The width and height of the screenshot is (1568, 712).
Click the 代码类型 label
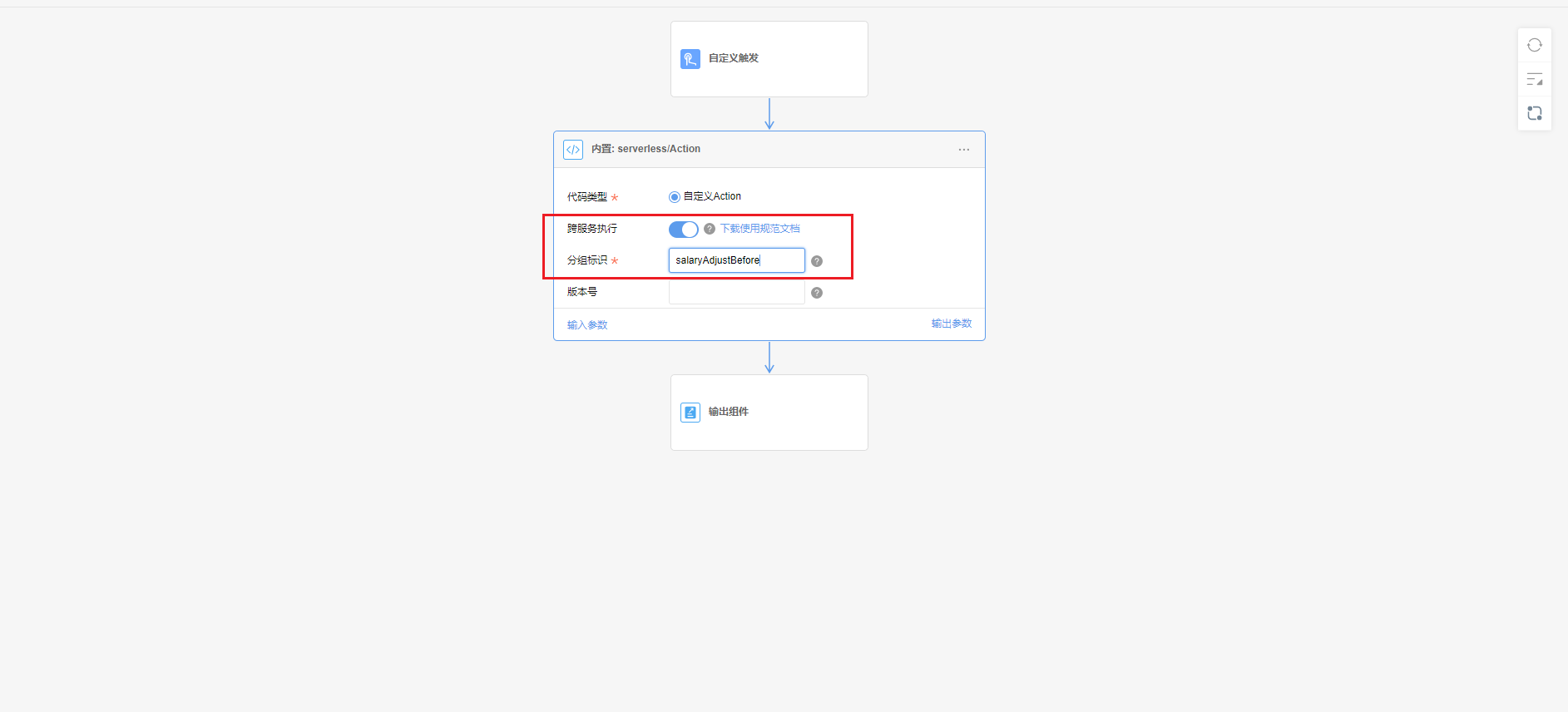click(x=587, y=197)
